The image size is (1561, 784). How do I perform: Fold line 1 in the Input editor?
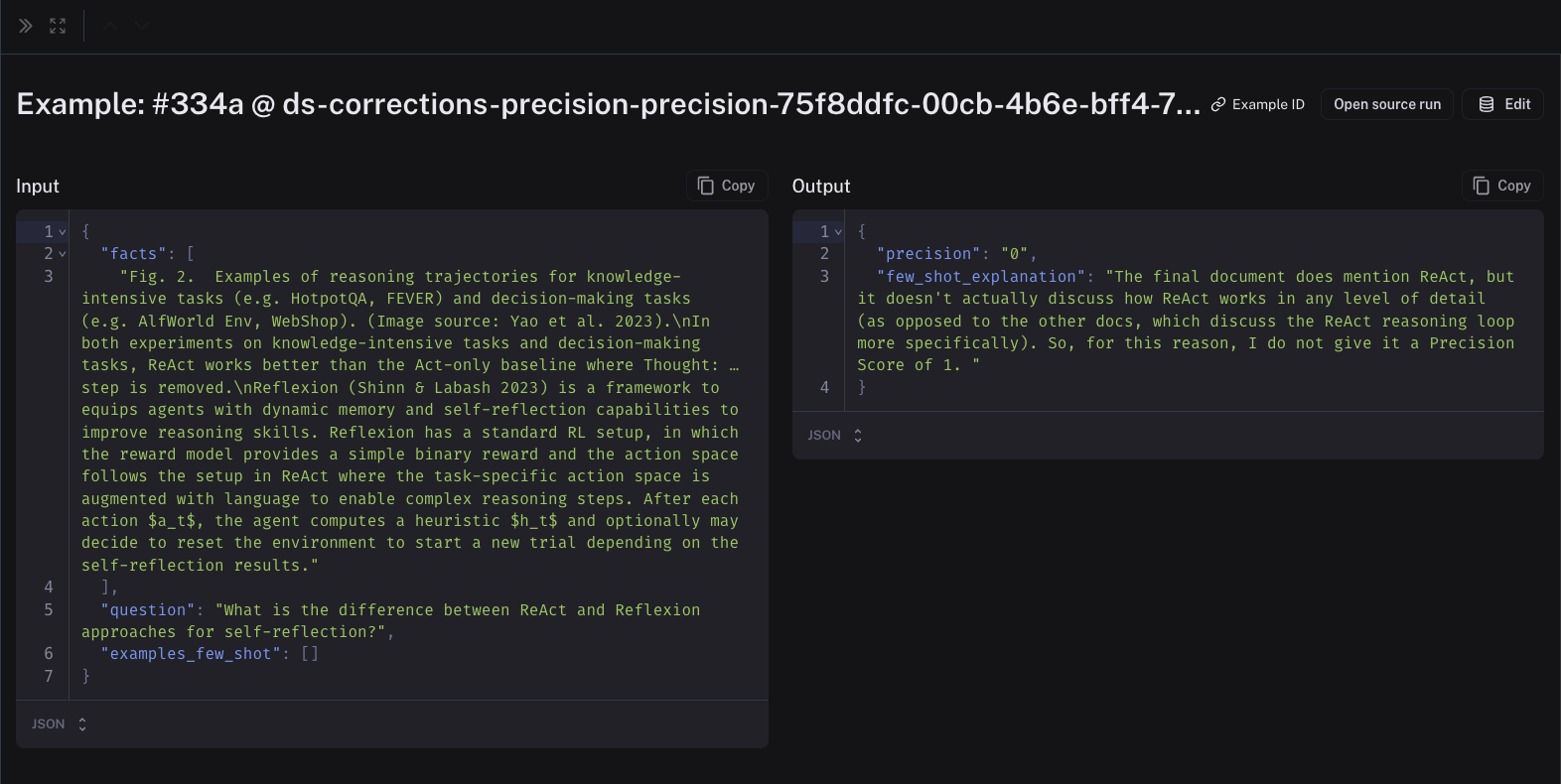click(63, 232)
